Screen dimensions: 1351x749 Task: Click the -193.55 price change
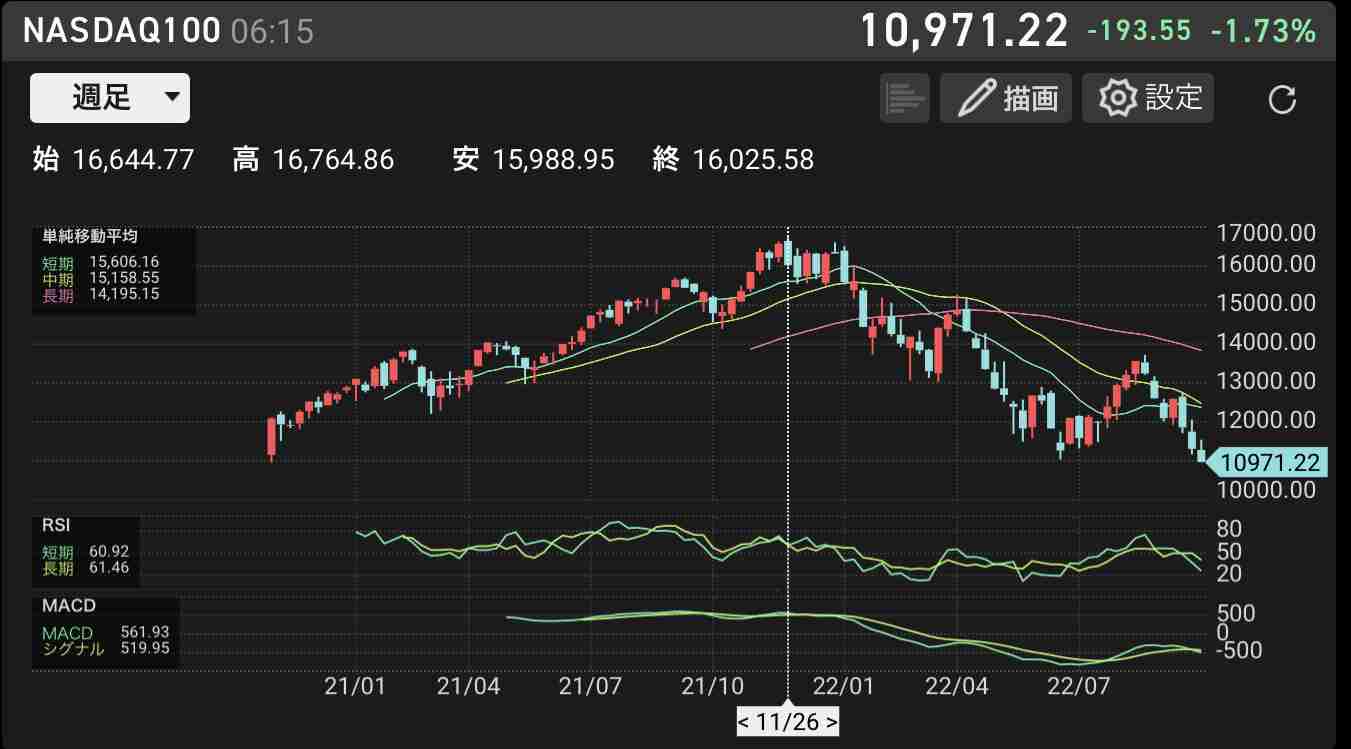[1139, 31]
